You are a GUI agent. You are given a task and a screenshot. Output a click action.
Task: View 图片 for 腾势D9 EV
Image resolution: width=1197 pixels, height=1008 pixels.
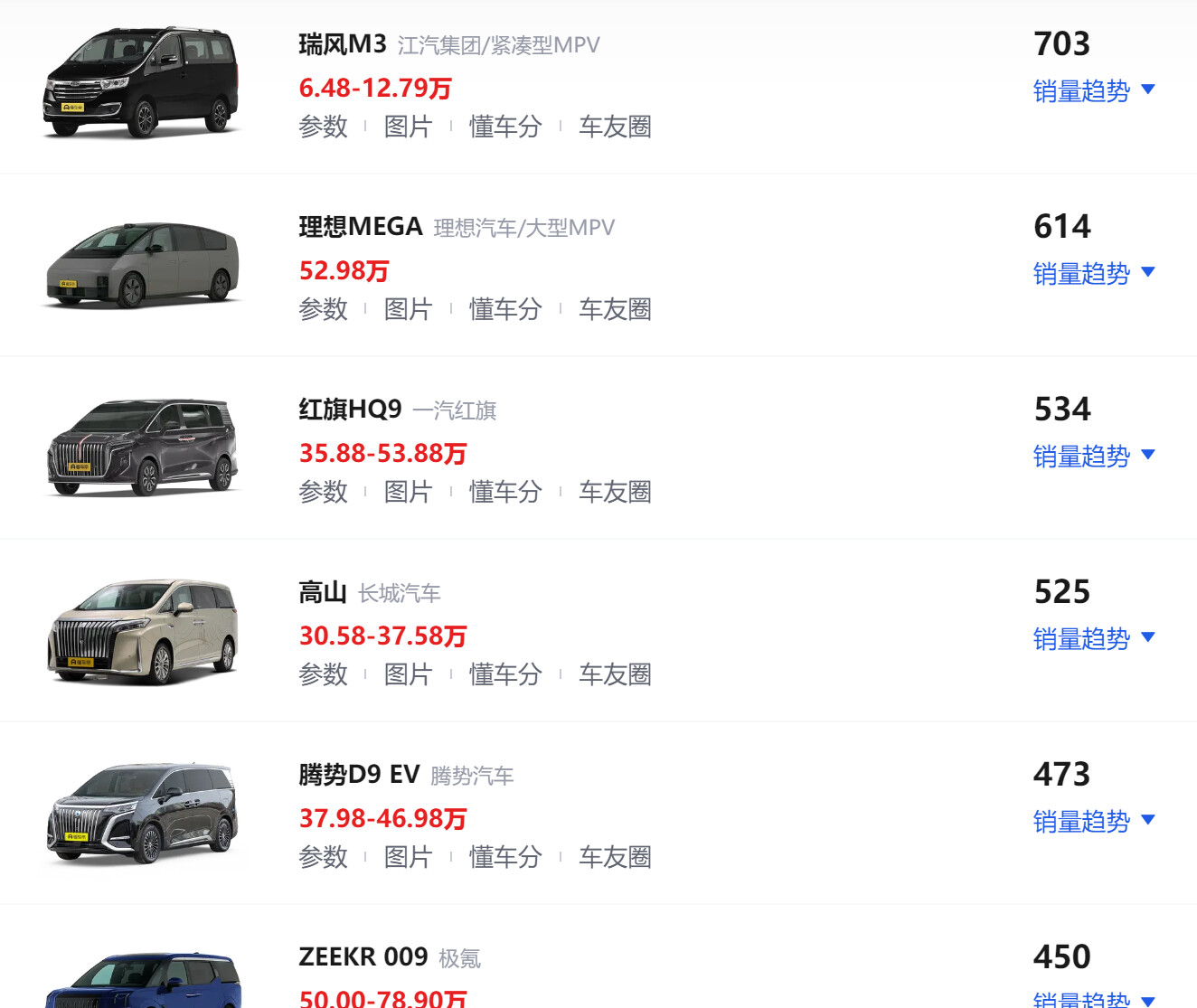point(408,857)
